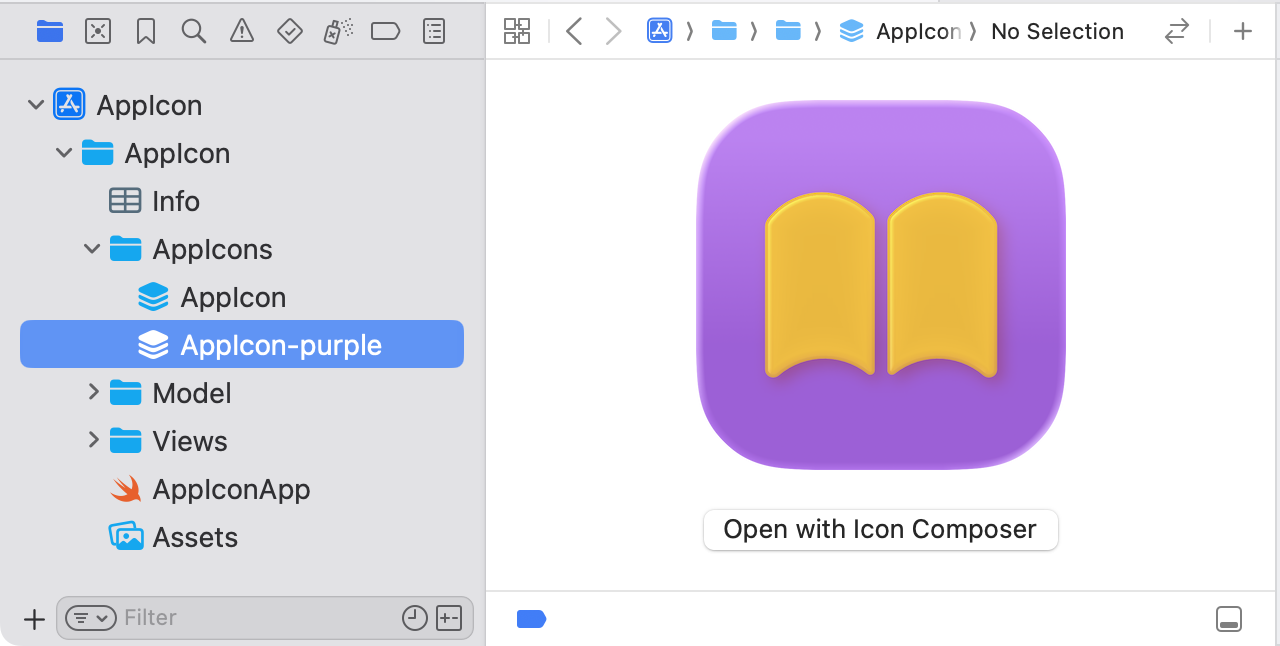Open the Test navigator checkmark icon
The image size is (1280, 646).
pos(289,31)
